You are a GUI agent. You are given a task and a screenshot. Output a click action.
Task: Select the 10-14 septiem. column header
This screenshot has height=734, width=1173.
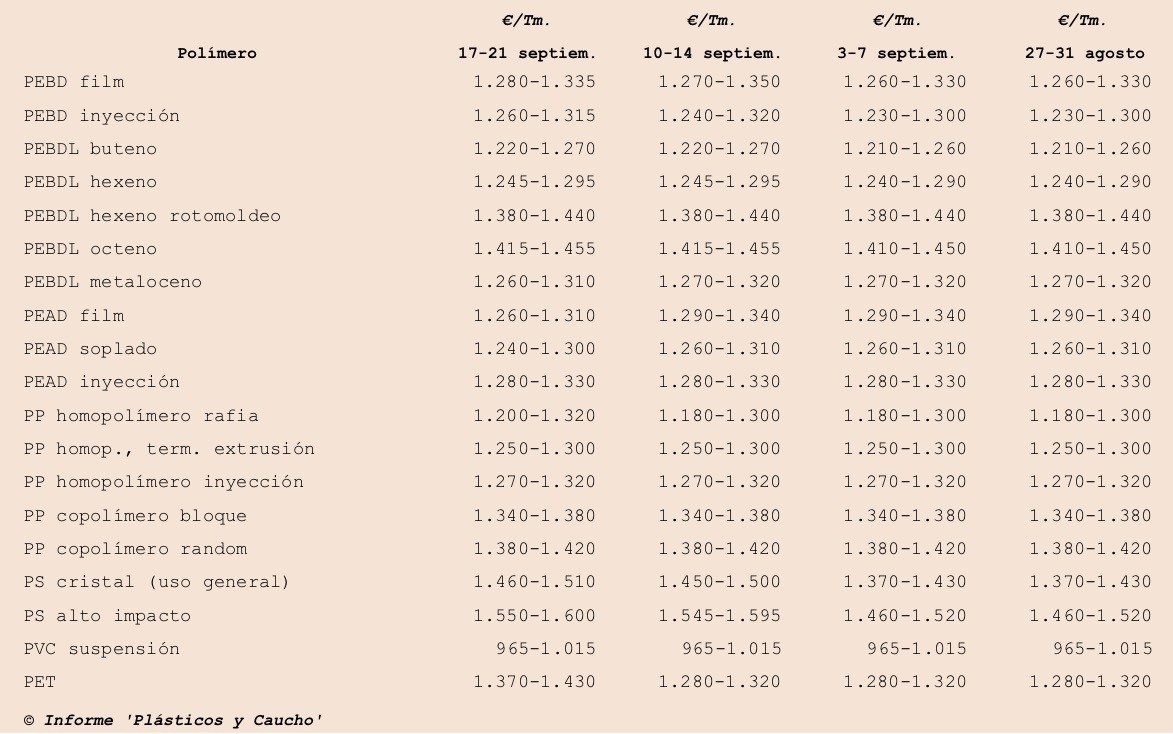(x=712, y=53)
